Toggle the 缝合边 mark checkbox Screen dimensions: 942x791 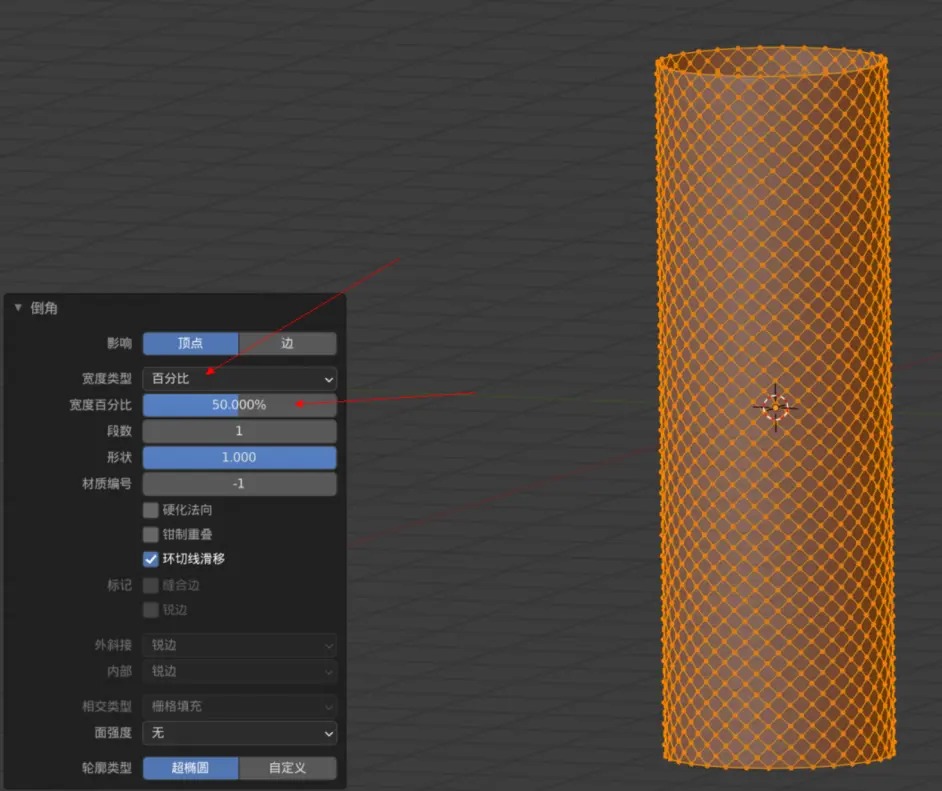pyautogui.click(x=151, y=585)
